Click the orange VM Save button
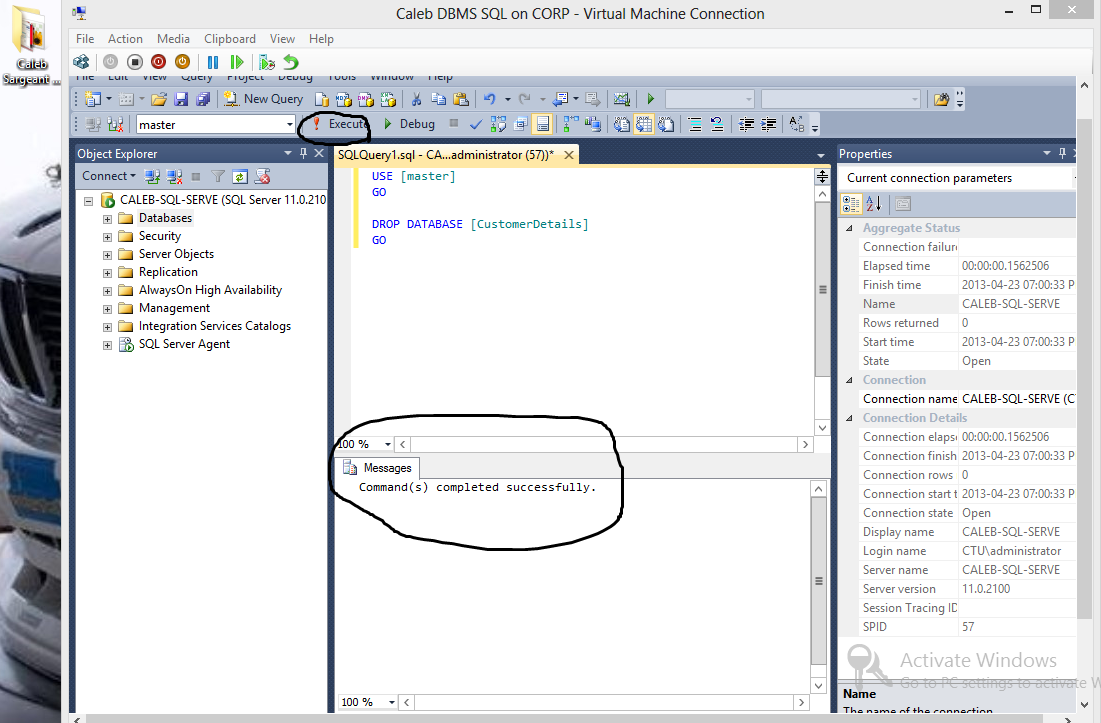Image resolution: width=1101 pixels, height=723 pixels. tap(182, 62)
